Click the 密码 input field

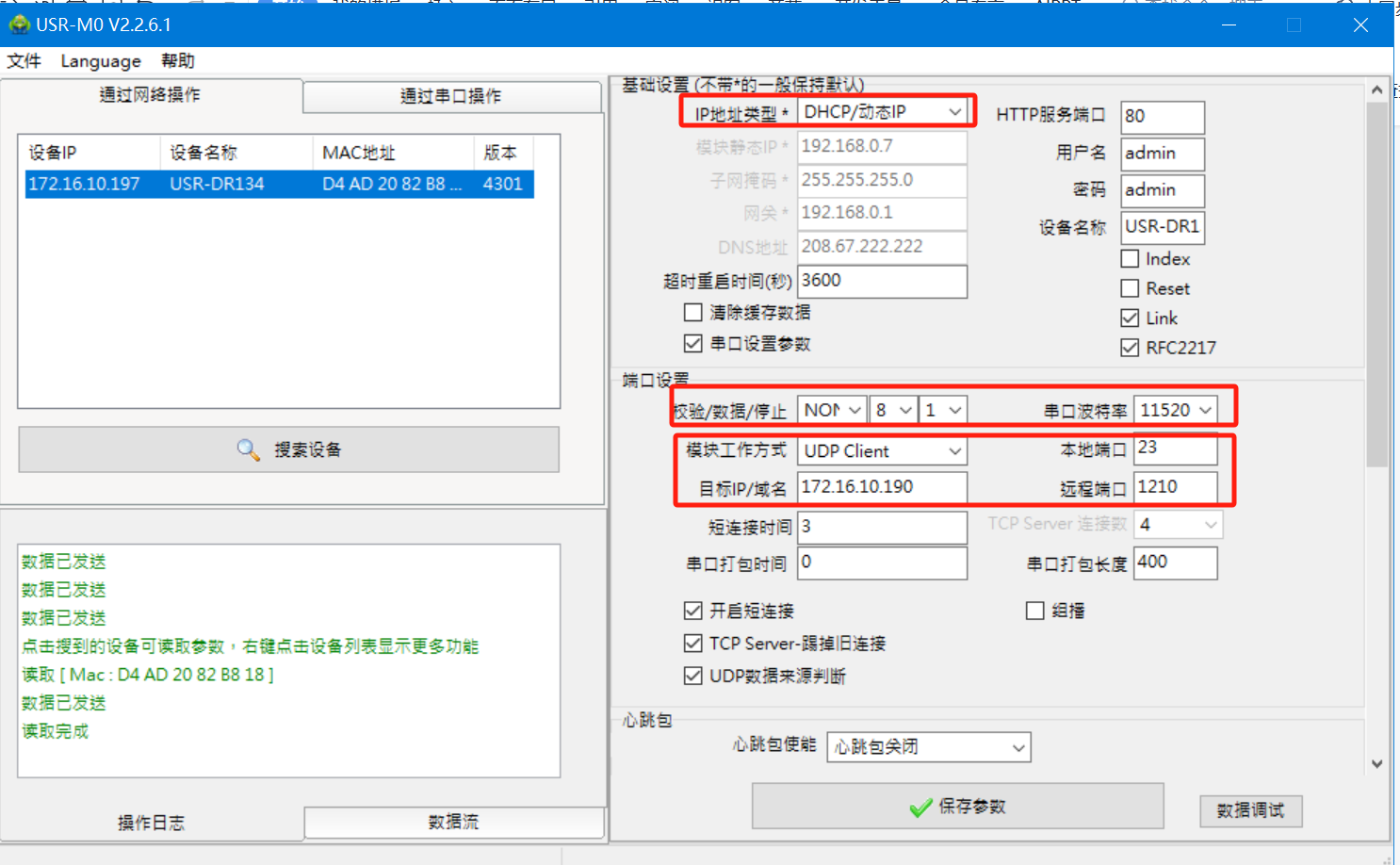tap(1163, 190)
